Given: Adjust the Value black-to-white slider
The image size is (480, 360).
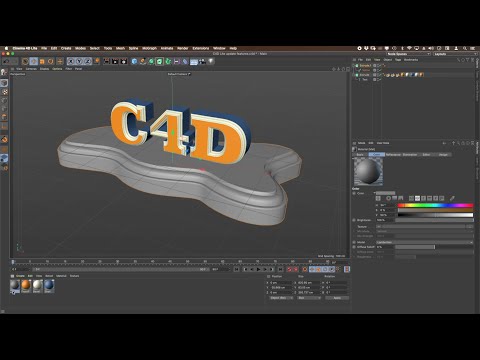Looking at the screenshot, I should click(x=435, y=215).
